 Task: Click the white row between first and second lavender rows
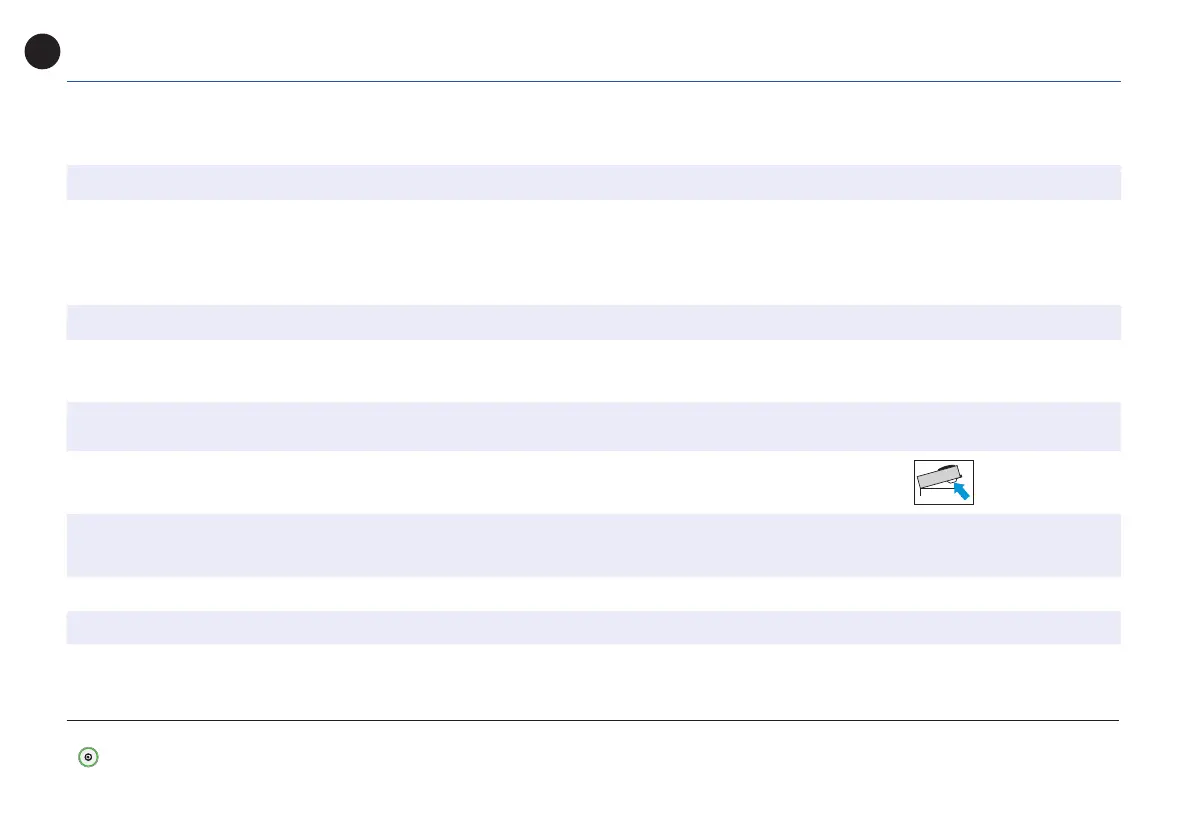[x=593, y=252]
